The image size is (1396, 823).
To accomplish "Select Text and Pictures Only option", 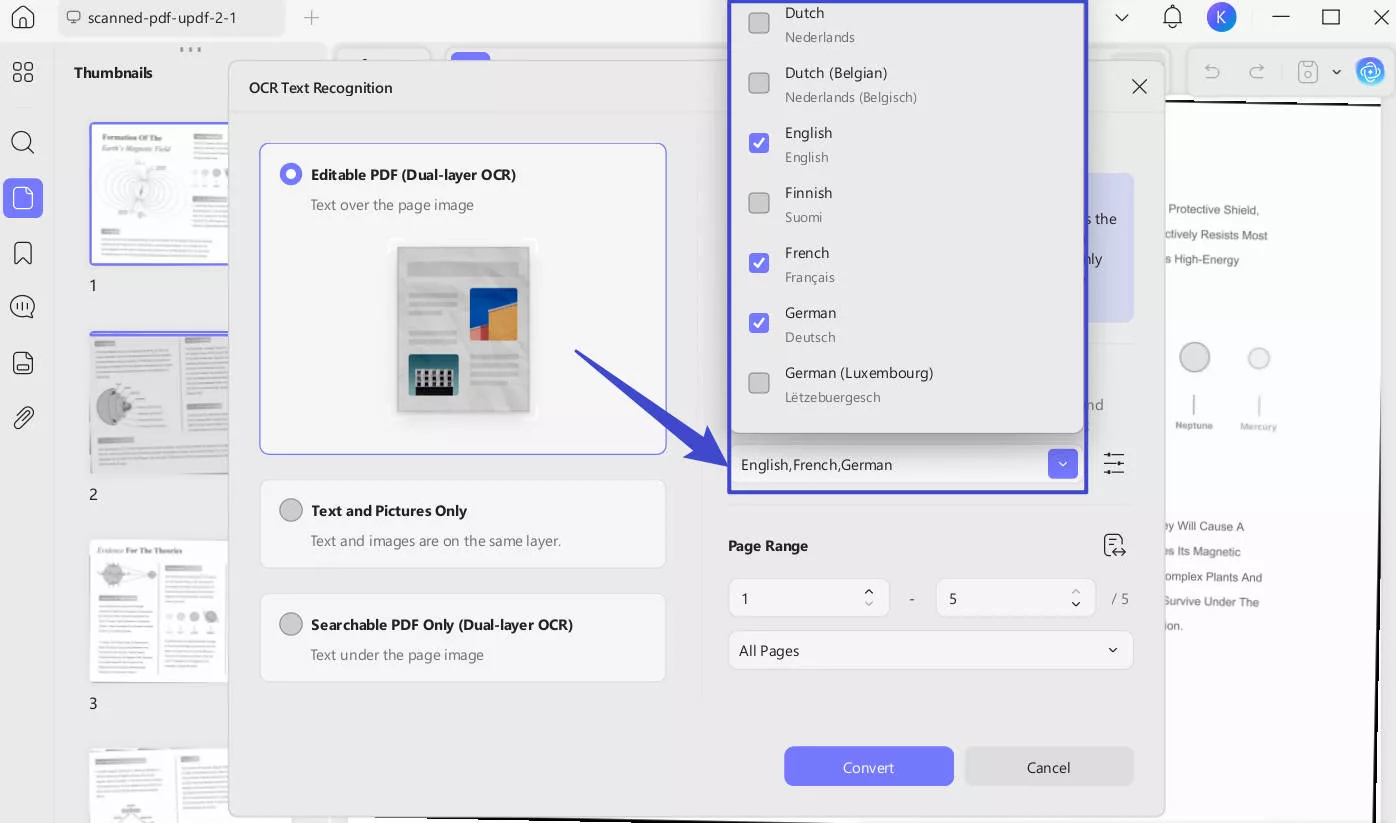I will click(x=291, y=510).
